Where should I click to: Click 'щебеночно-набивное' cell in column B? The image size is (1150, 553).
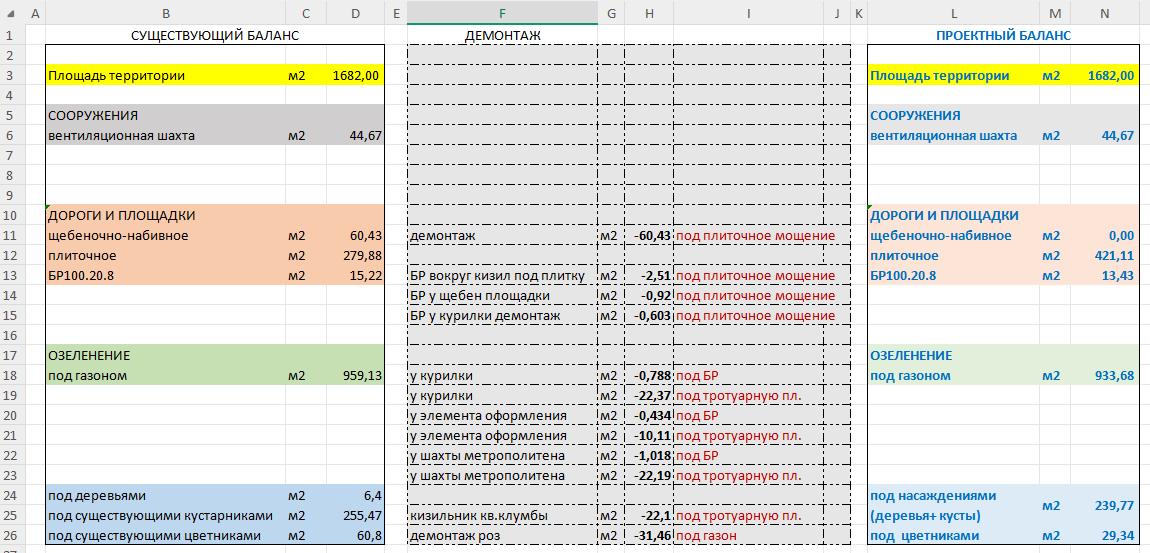165,235
